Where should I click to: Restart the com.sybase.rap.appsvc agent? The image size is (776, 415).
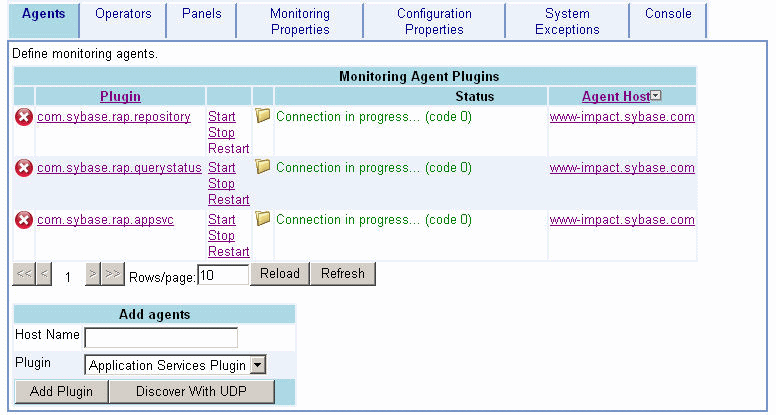(229, 251)
